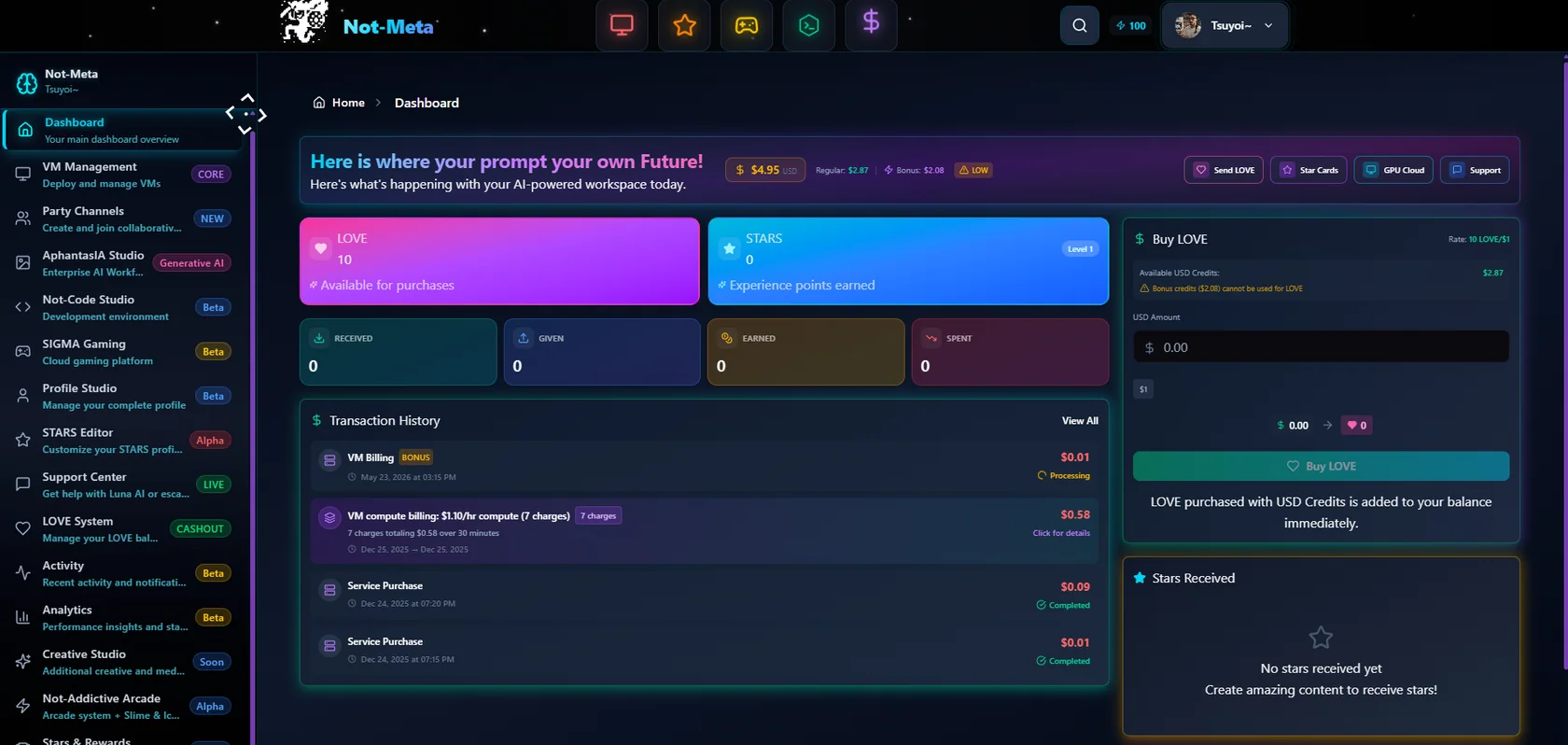
Task: Click the STARS experience card
Action: (908, 261)
